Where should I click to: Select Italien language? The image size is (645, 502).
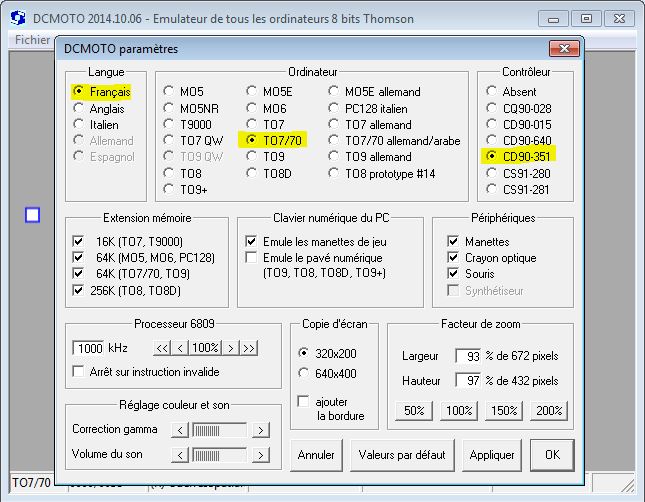click(96, 125)
